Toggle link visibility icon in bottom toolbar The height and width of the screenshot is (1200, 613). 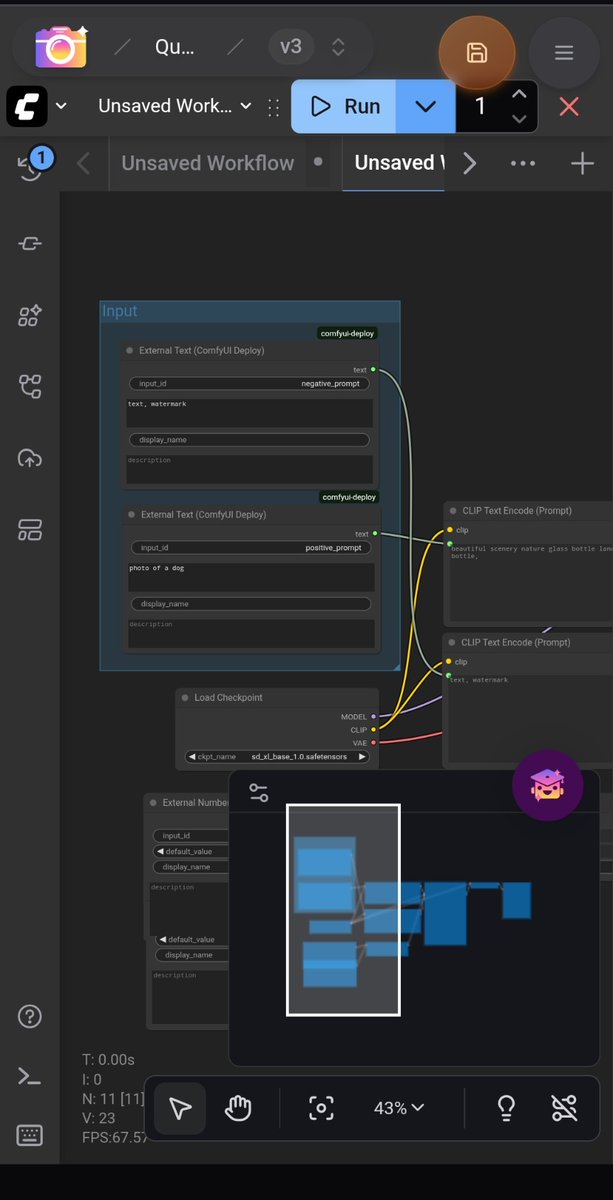click(x=565, y=1108)
